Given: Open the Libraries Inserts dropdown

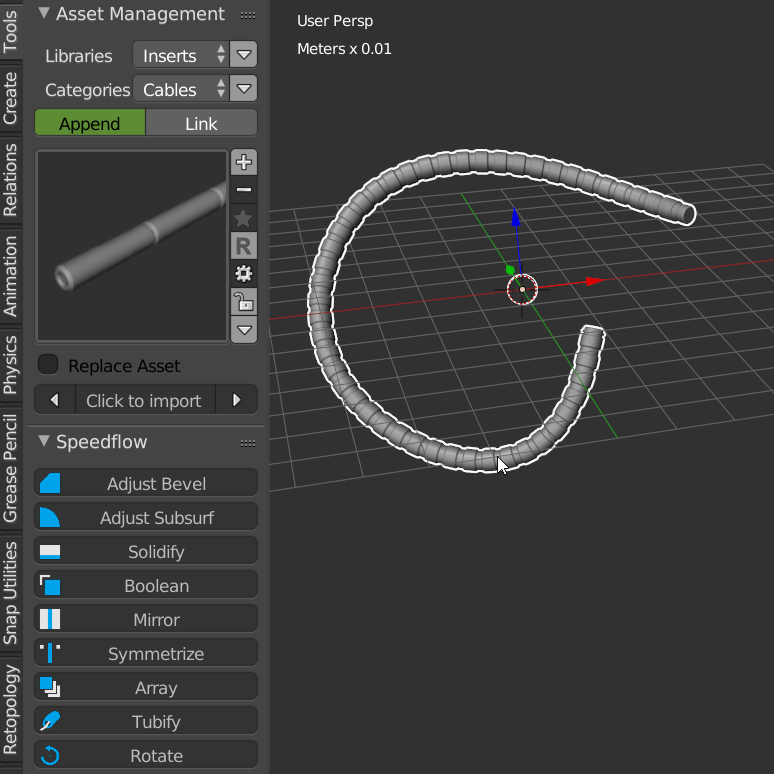Looking at the screenshot, I should coord(181,55).
